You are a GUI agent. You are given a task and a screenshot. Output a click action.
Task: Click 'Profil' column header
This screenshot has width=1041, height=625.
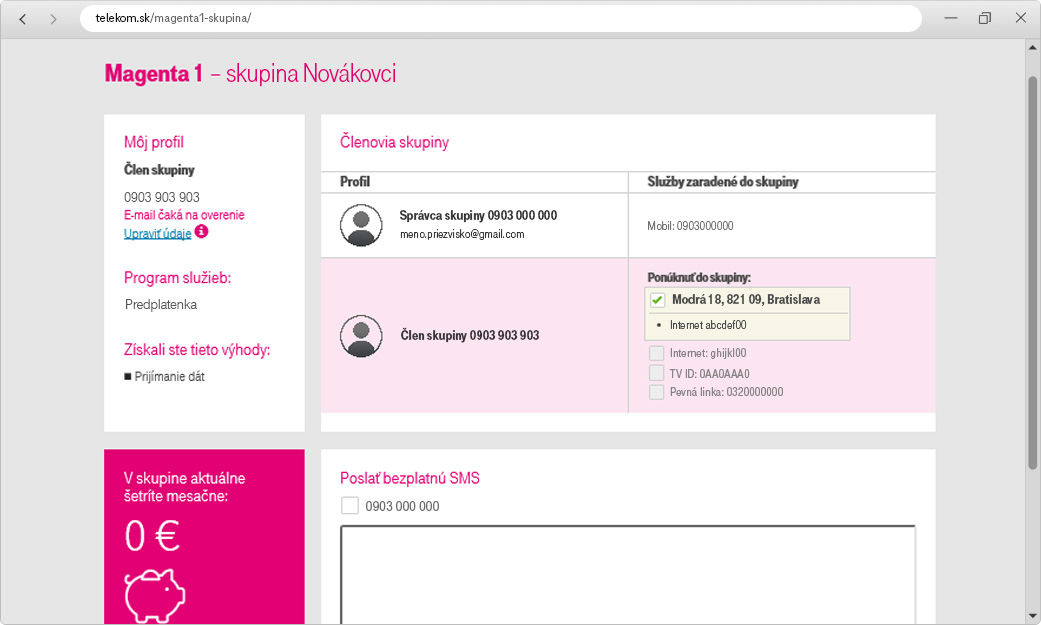tap(355, 182)
